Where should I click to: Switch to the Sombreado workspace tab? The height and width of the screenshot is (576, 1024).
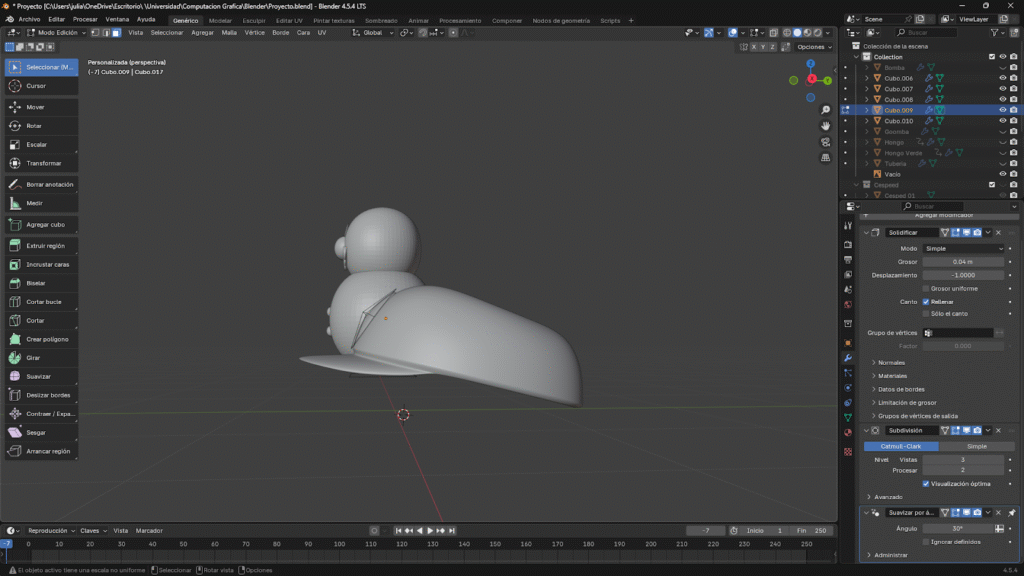[380, 20]
